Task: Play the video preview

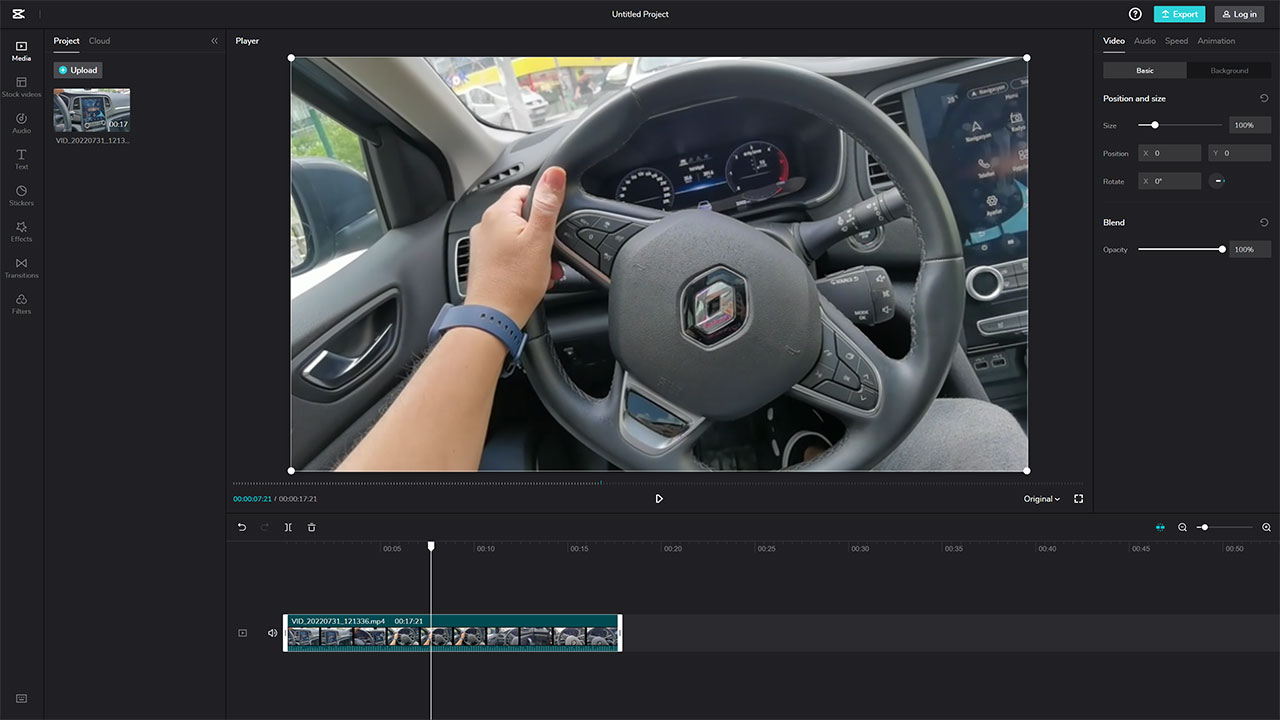Action: click(x=659, y=498)
